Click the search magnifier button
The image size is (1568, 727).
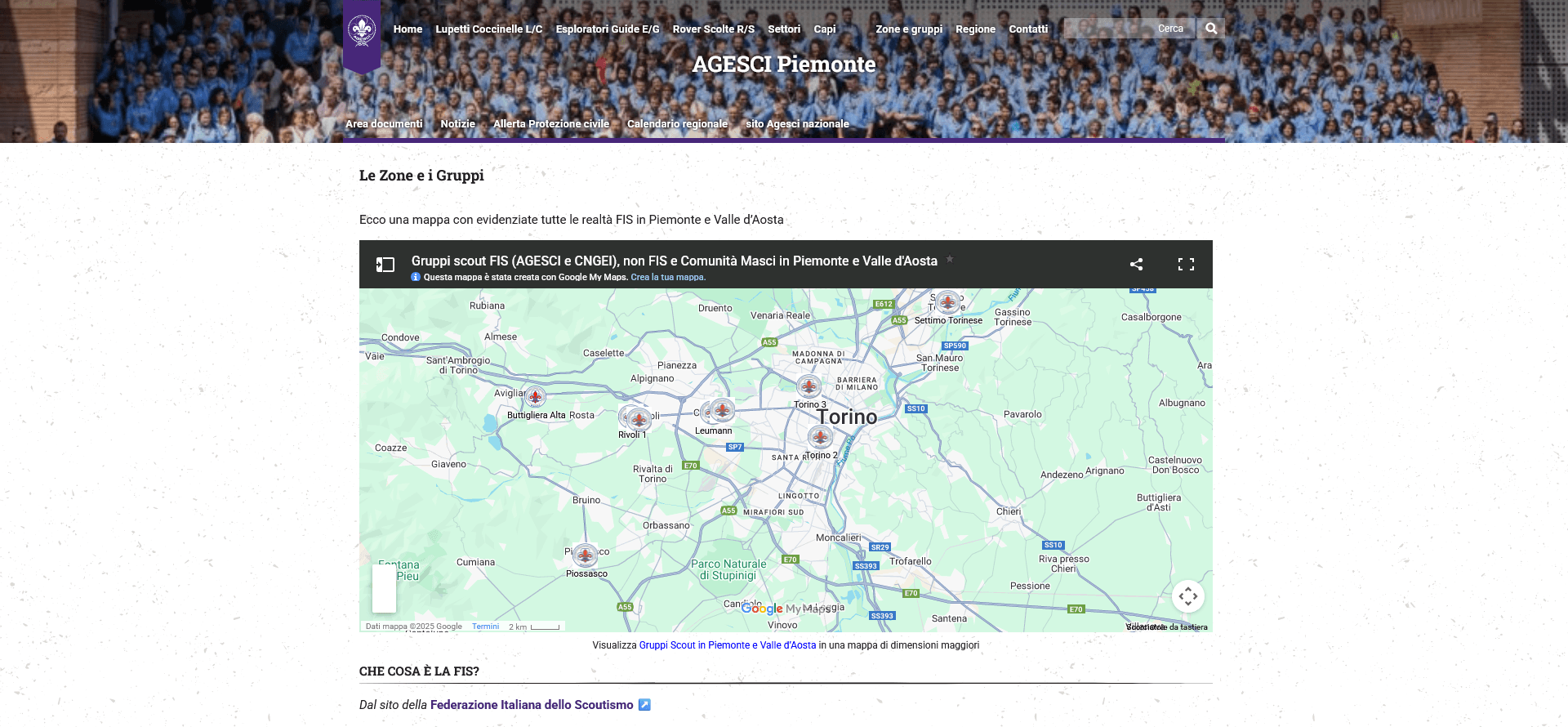(1211, 29)
